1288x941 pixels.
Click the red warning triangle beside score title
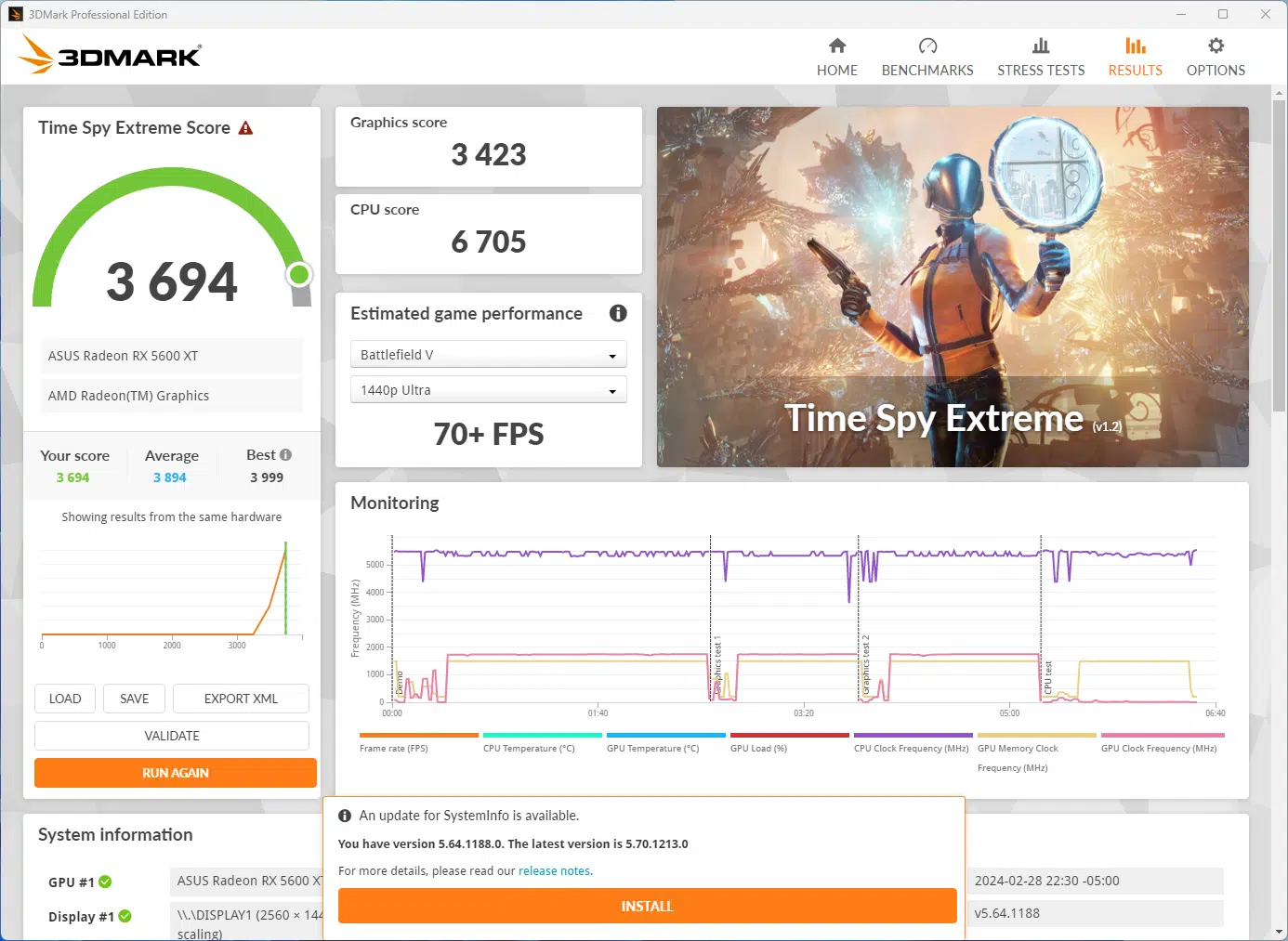(246, 128)
